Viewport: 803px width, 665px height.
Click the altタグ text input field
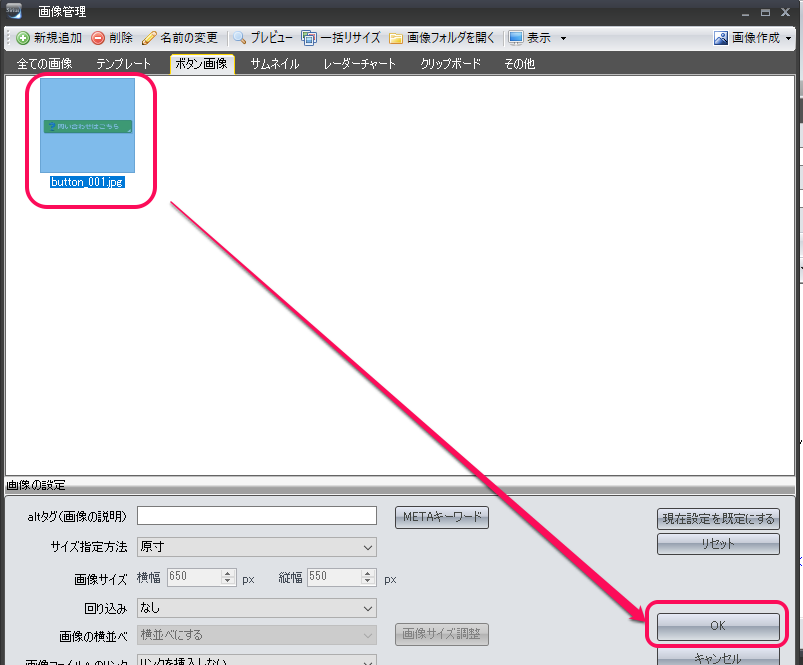[x=256, y=516]
